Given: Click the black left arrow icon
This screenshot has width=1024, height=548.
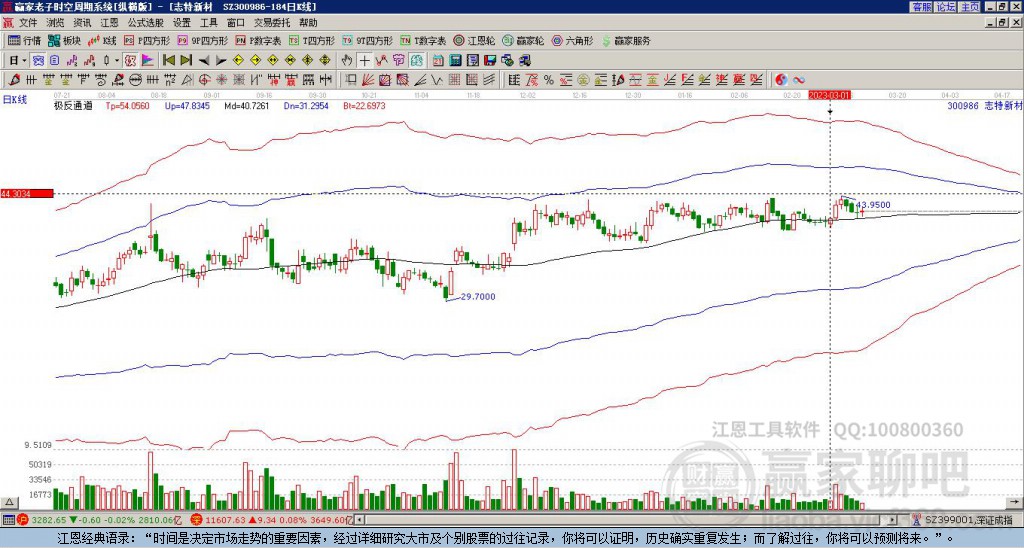Looking at the screenshot, I should point(204,60).
